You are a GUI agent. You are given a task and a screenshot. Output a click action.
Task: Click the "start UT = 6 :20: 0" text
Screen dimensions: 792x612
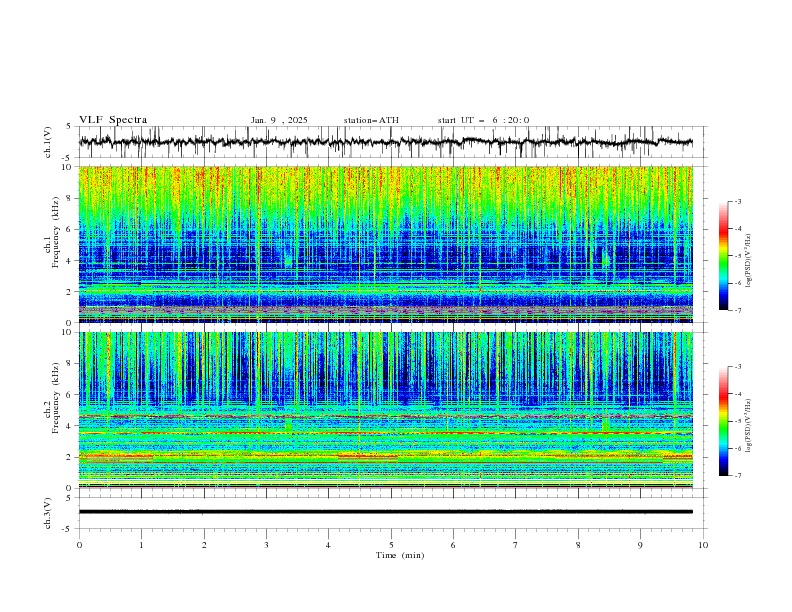[483, 120]
